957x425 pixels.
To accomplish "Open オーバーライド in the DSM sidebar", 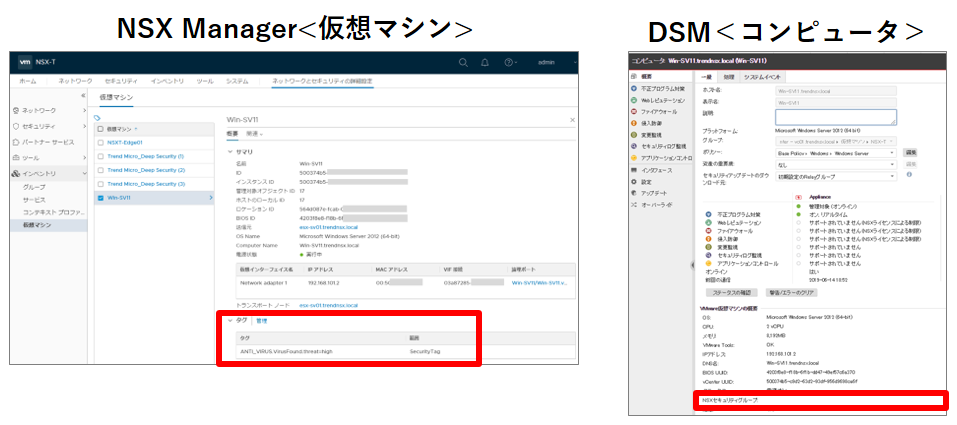I will pos(651,205).
